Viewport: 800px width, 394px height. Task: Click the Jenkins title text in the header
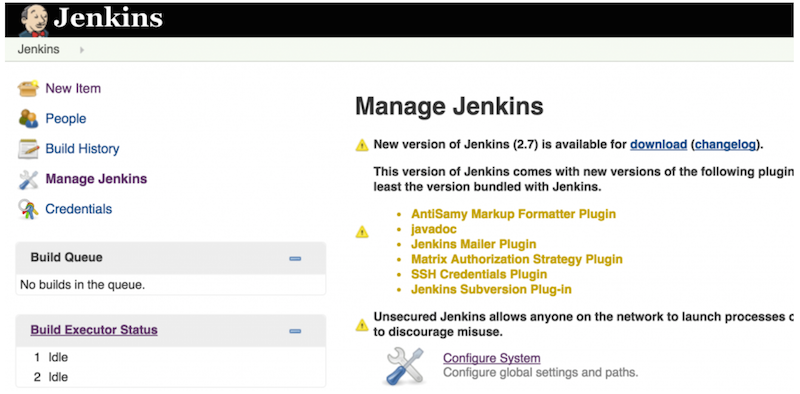coord(108,18)
